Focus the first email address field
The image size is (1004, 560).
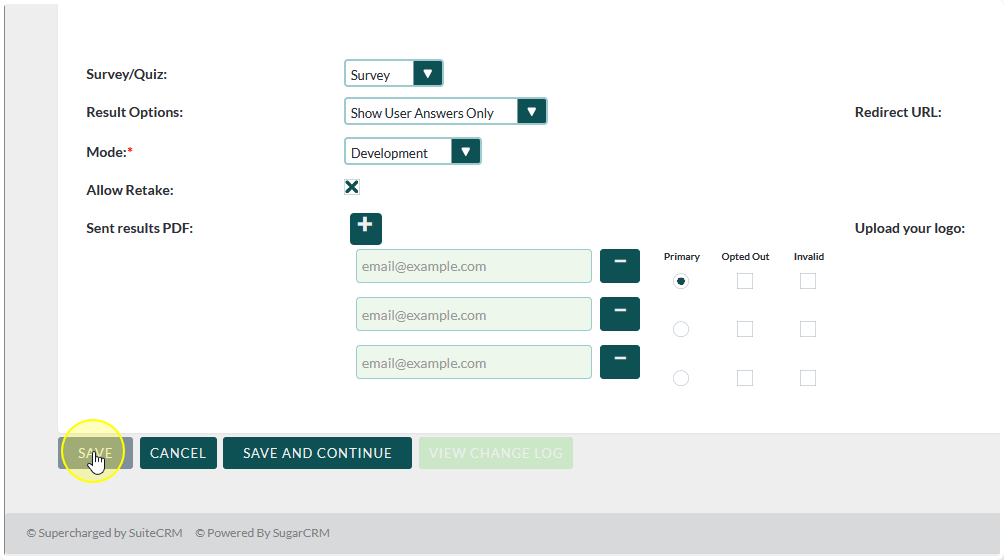[474, 266]
